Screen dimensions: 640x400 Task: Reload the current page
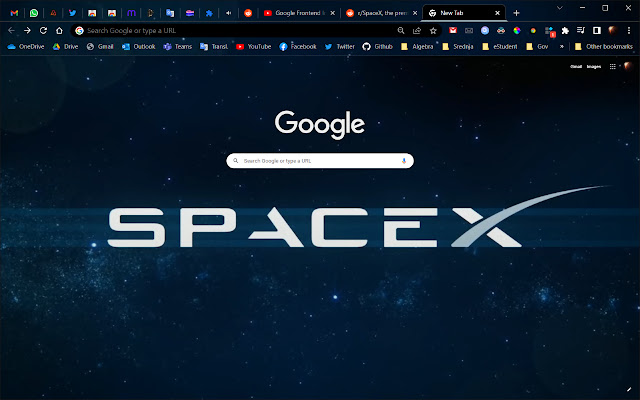coord(43,31)
